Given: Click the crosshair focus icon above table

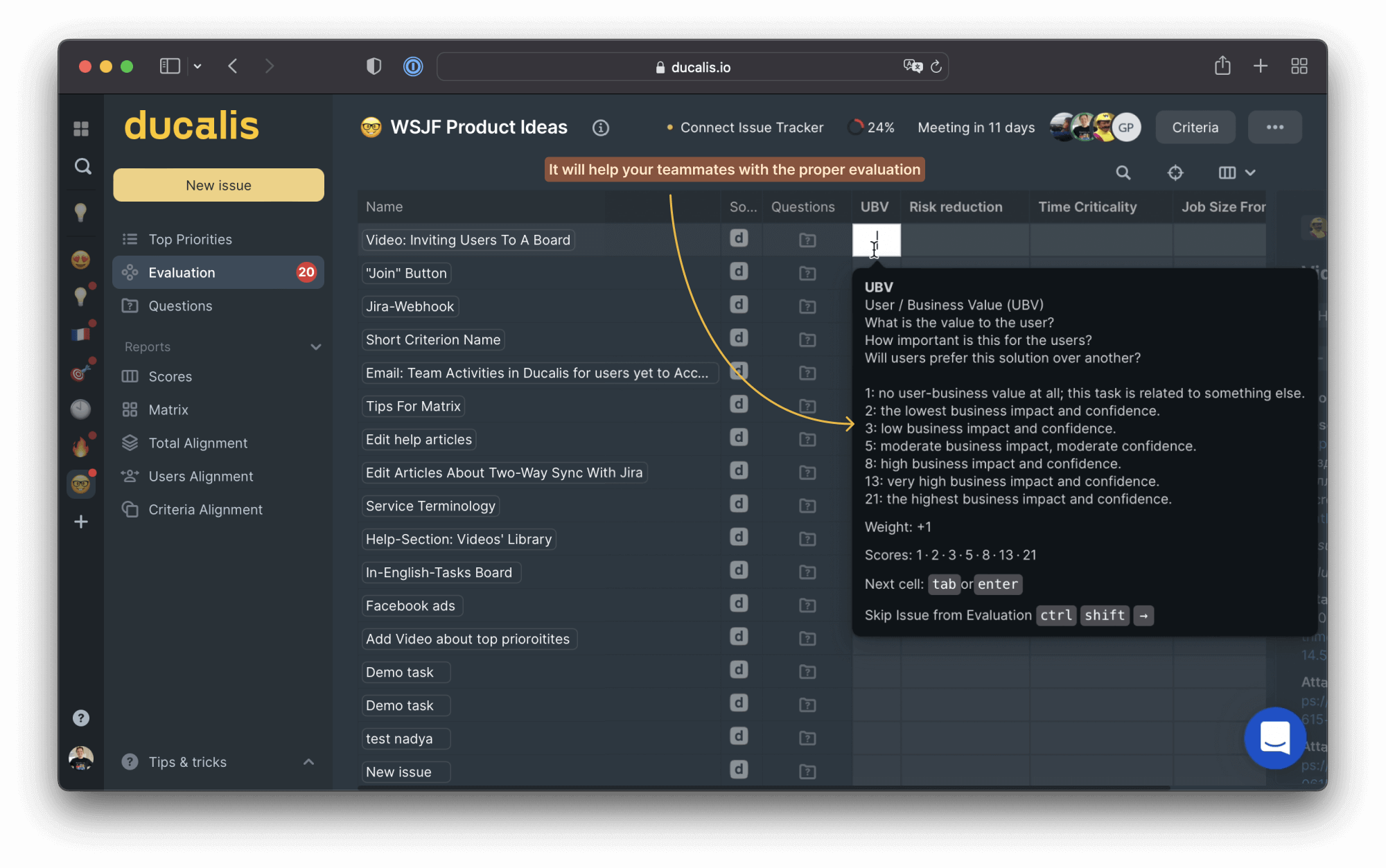Looking at the screenshot, I should [1175, 172].
